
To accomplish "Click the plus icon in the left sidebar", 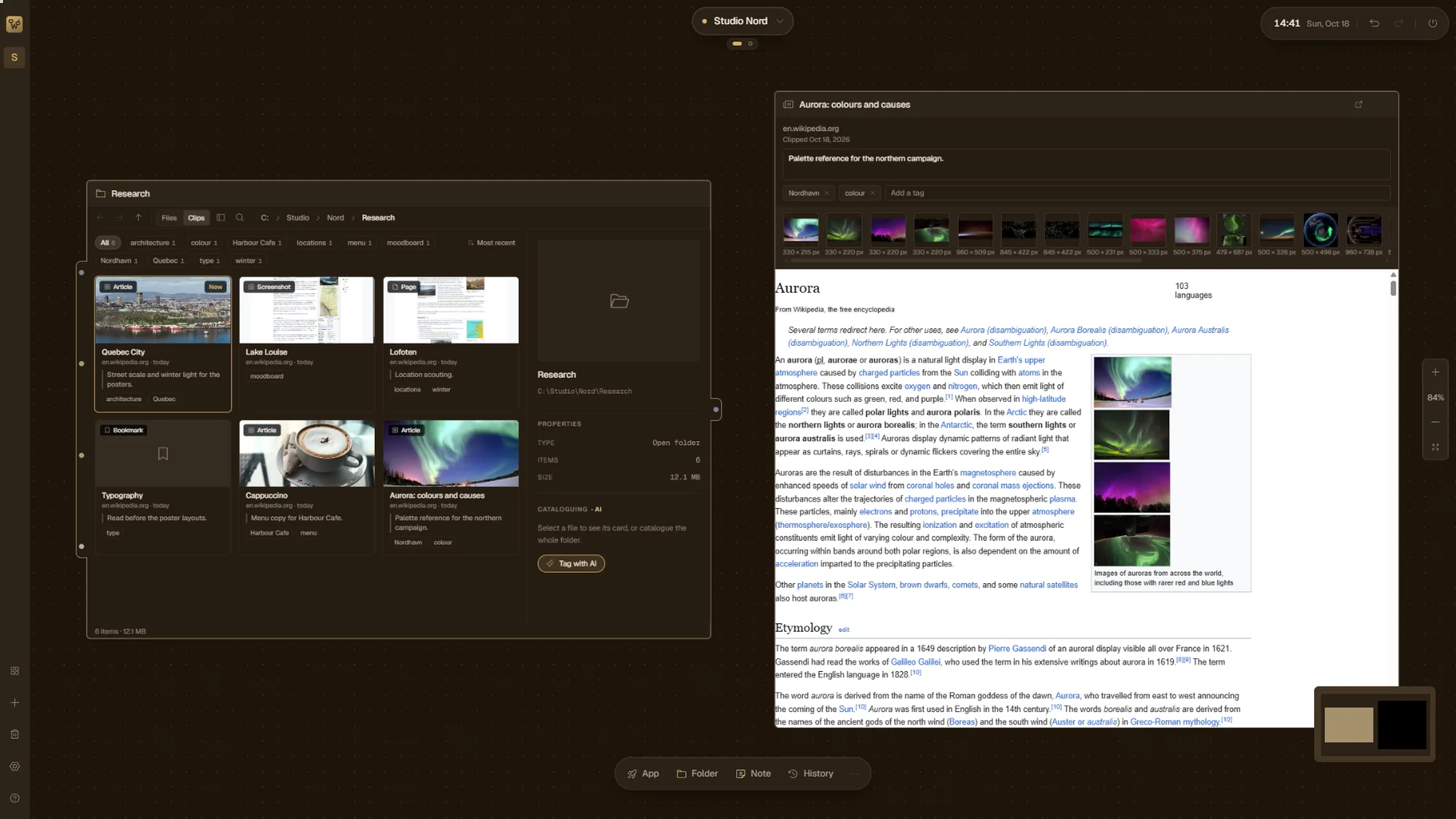I will [x=15, y=703].
